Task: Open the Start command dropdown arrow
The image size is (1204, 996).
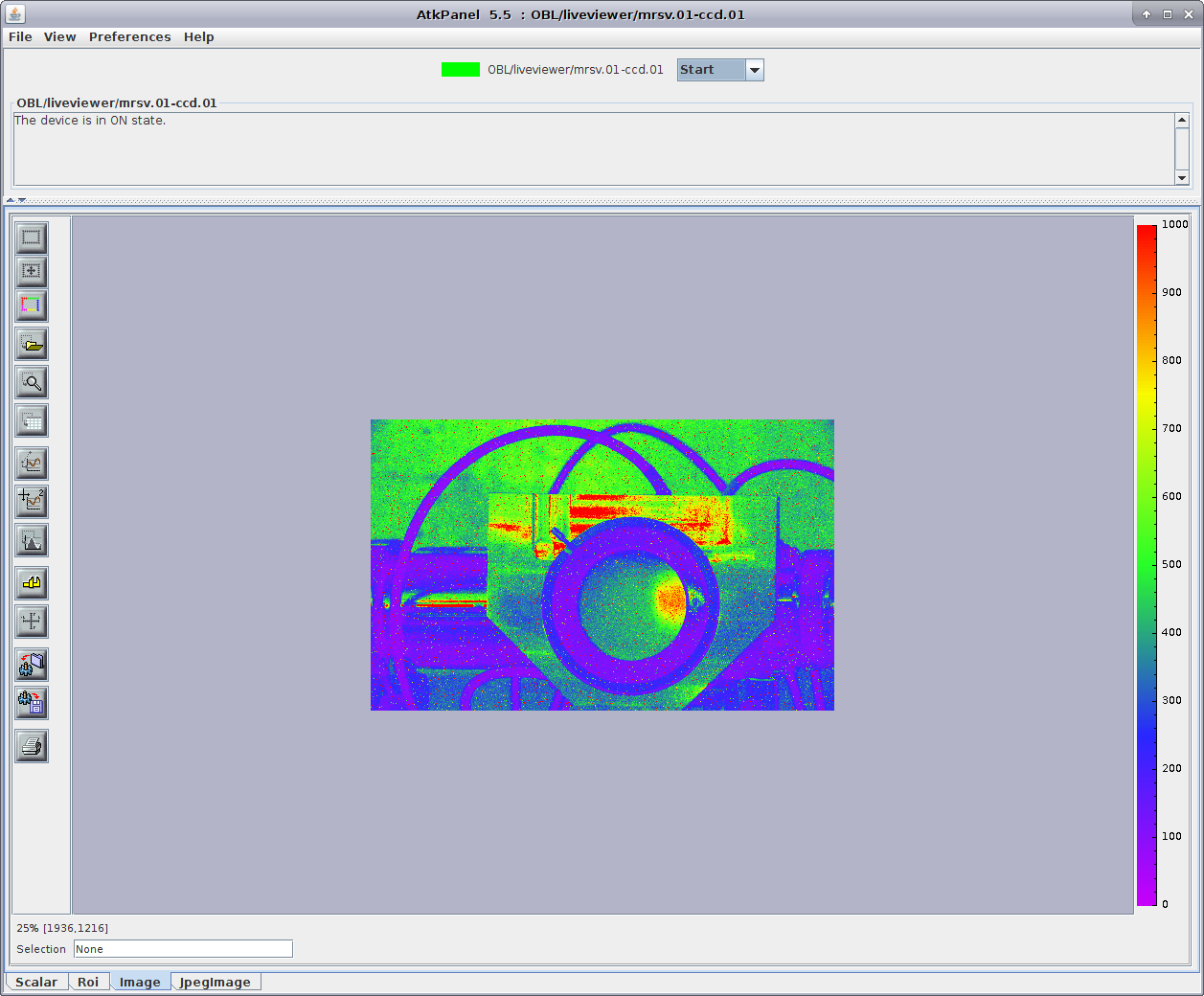Action: click(755, 70)
